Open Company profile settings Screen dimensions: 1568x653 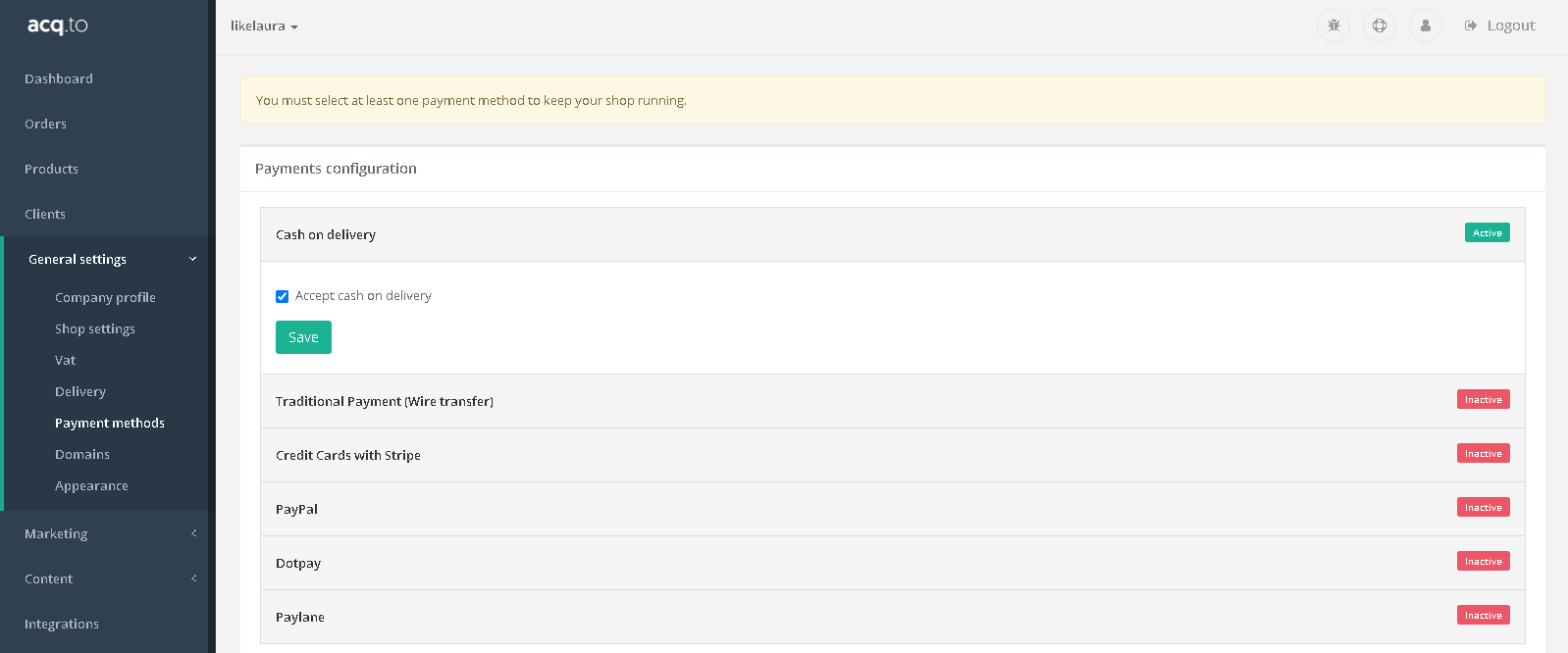click(x=105, y=297)
